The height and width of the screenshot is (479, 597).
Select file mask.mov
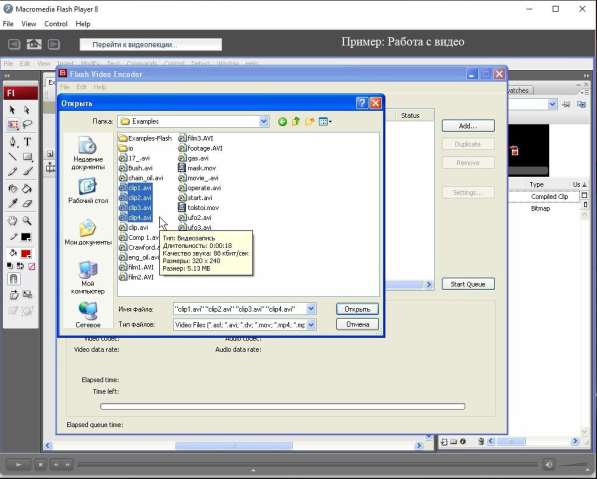(x=197, y=168)
